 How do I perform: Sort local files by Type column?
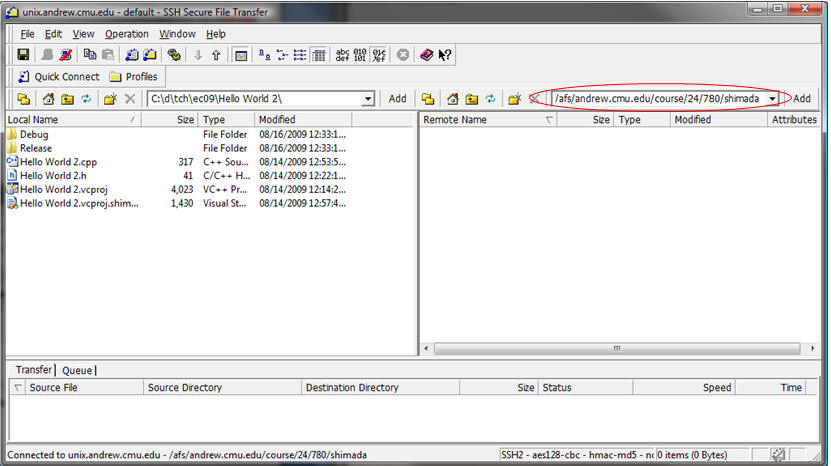pyautogui.click(x=226, y=120)
